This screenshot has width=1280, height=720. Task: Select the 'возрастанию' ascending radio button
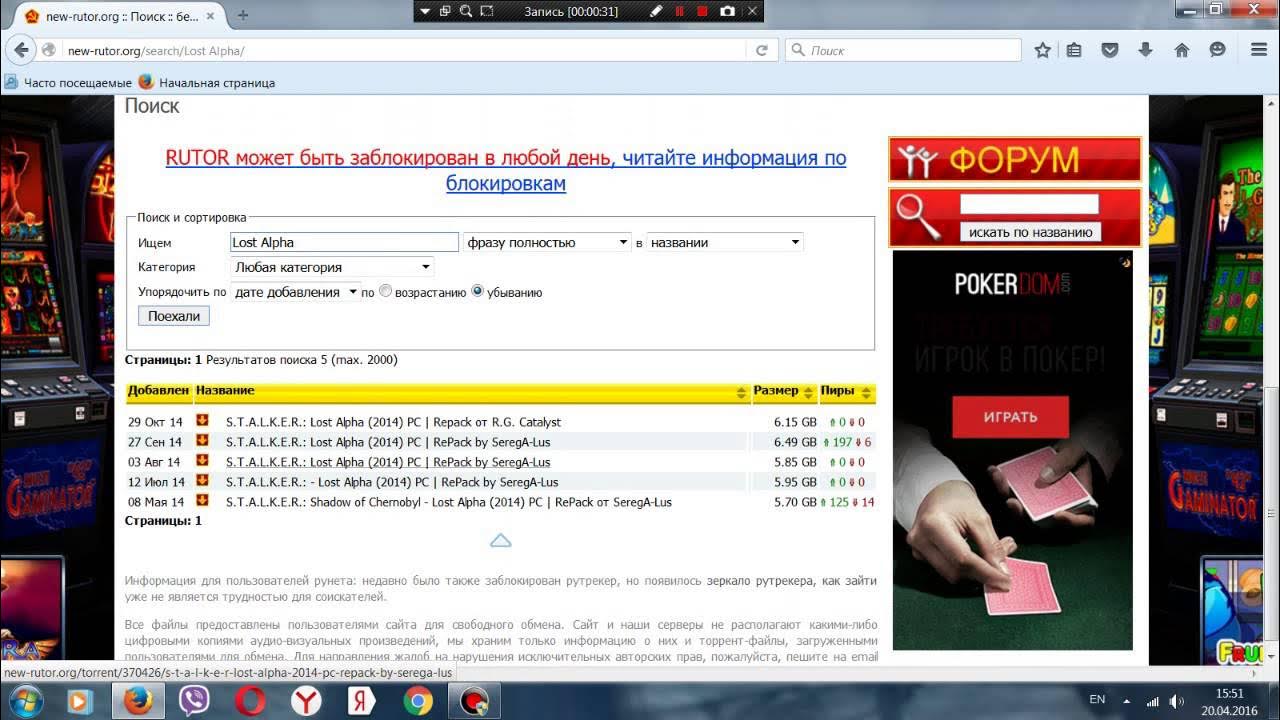click(x=385, y=292)
